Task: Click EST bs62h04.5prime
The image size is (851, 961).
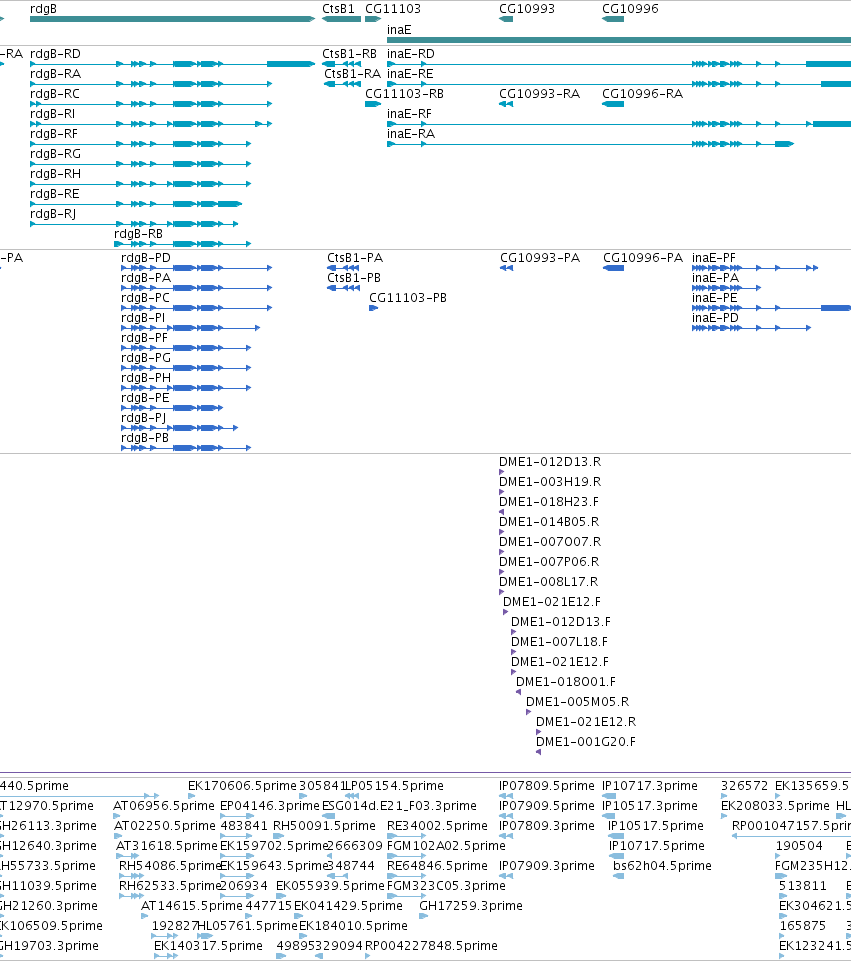Action: coord(662,866)
